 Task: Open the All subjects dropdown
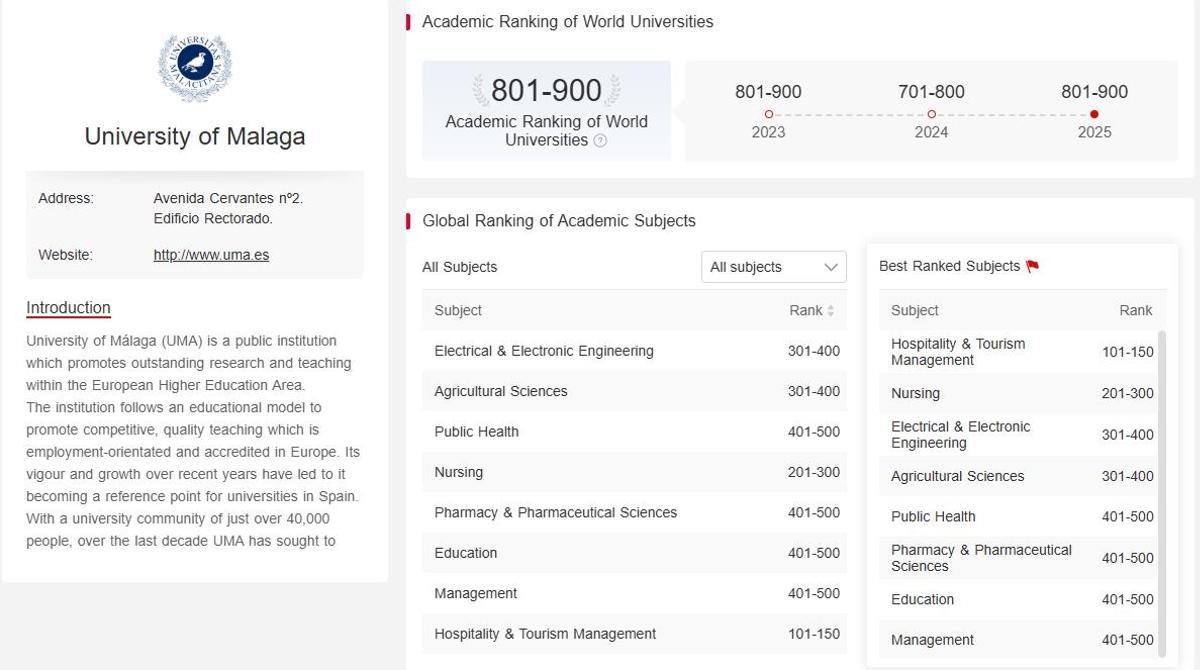pos(772,267)
